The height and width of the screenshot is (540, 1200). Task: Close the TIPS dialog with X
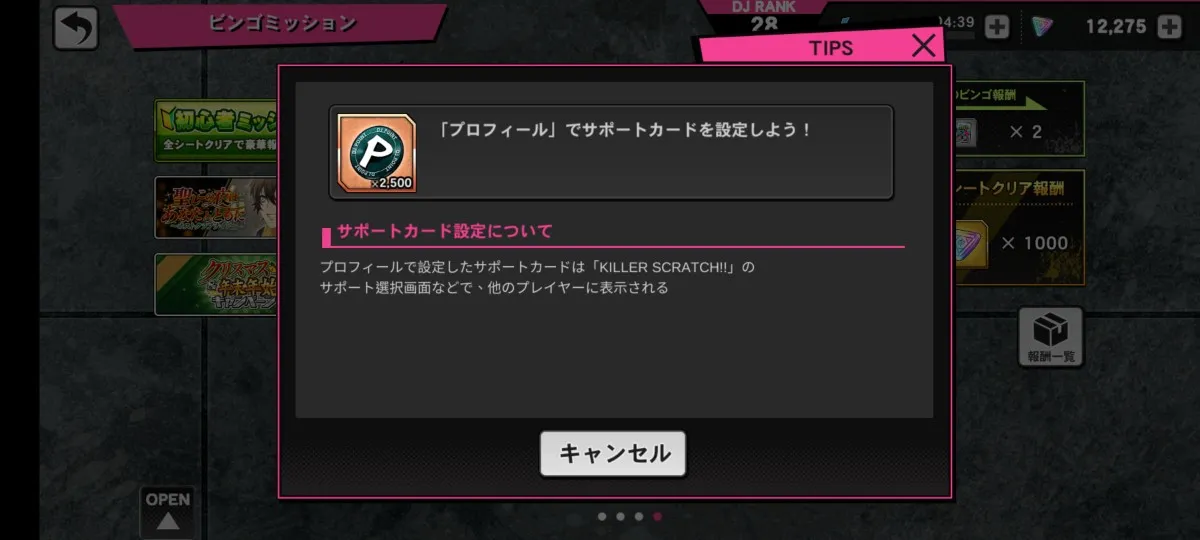click(924, 45)
